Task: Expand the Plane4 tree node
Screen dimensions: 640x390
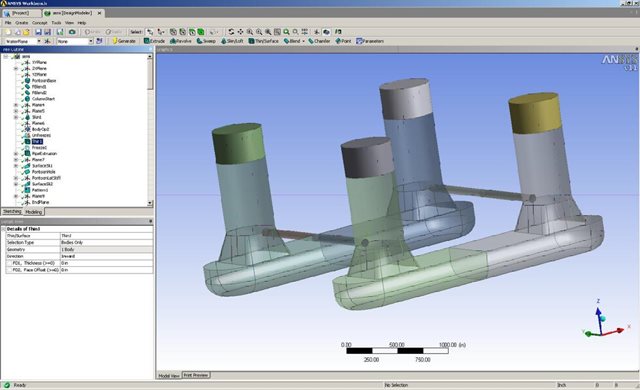Action: (16, 105)
